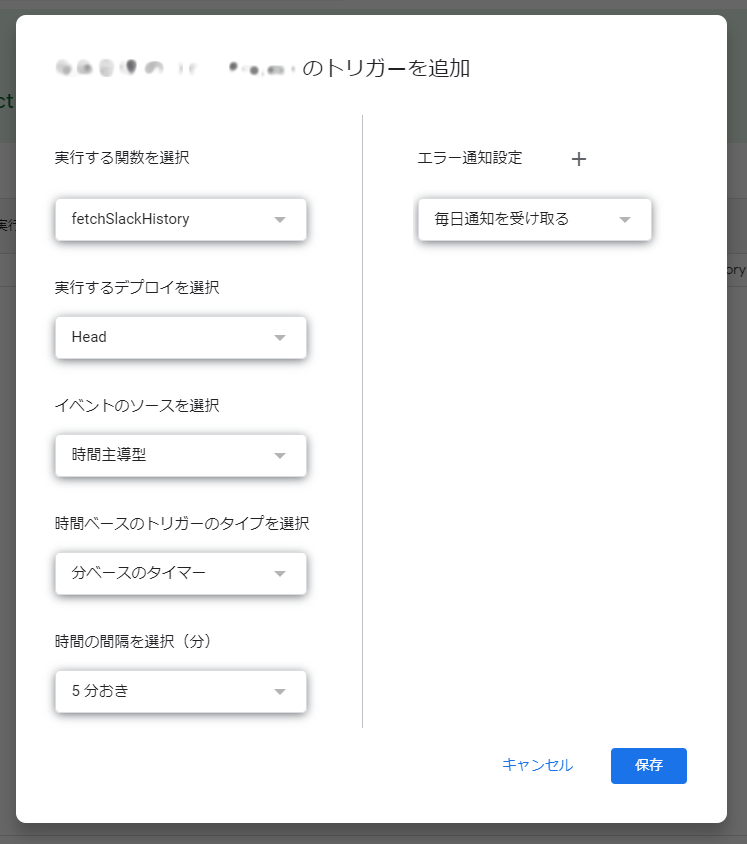Click the arrow icon beside 5 分おき
Image resolution: width=747 pixels, height=844 pixels.
tap(280, 691)
